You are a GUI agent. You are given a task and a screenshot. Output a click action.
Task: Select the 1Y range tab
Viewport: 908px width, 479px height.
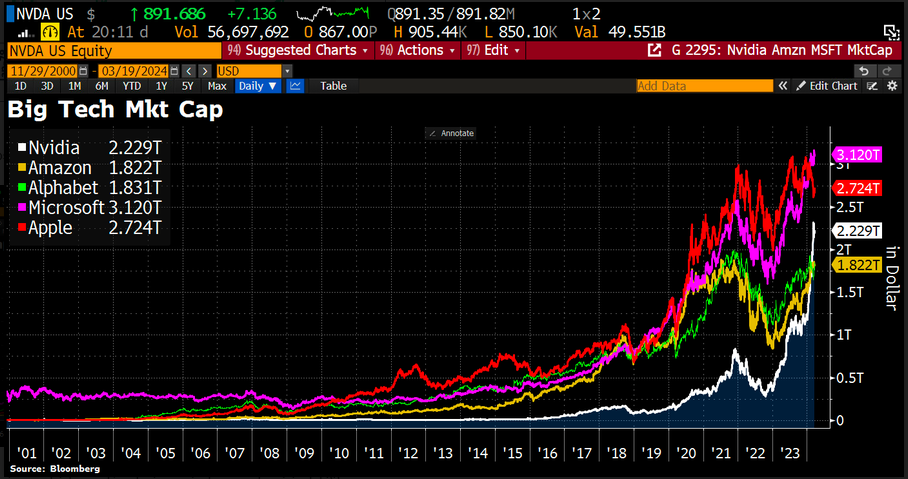(x=162, y=86)
